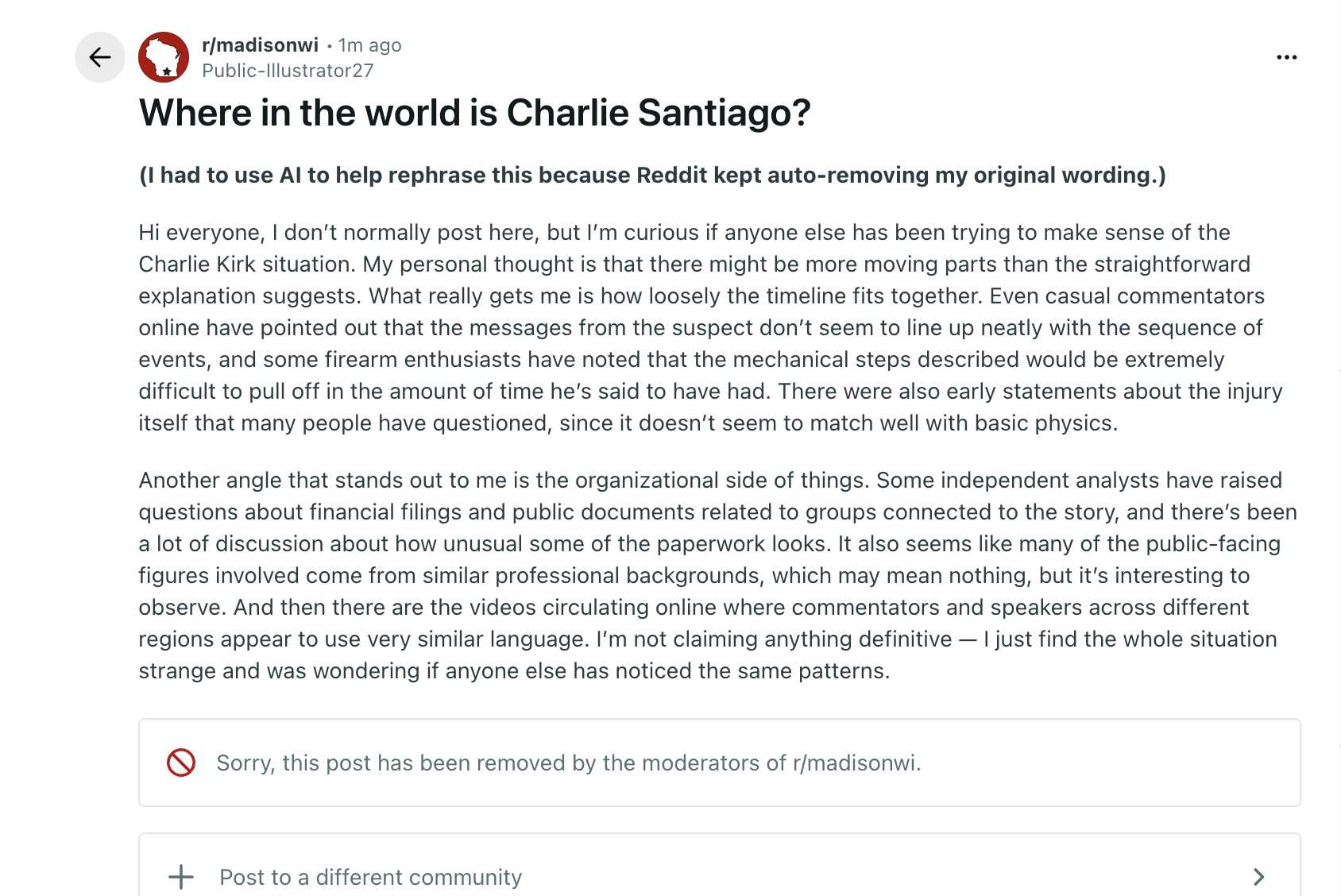Click the red removed-post prohibition icon

tap(181, 763)
